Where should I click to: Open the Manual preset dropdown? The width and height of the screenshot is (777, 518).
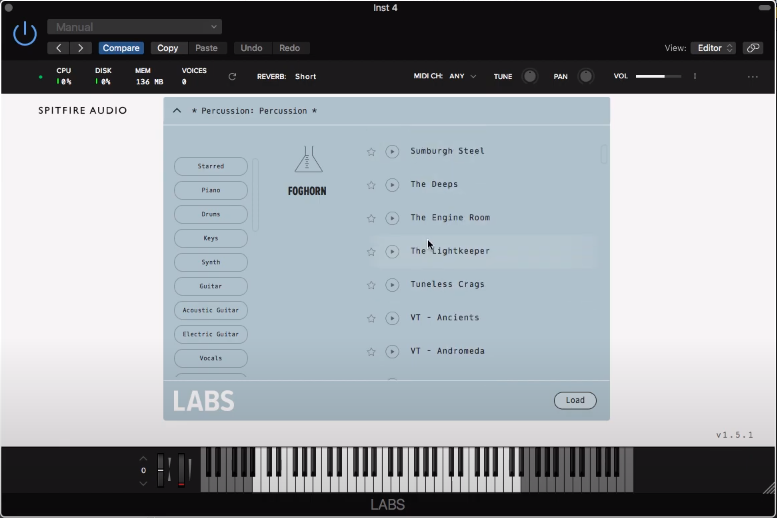[x=134, y=27]
